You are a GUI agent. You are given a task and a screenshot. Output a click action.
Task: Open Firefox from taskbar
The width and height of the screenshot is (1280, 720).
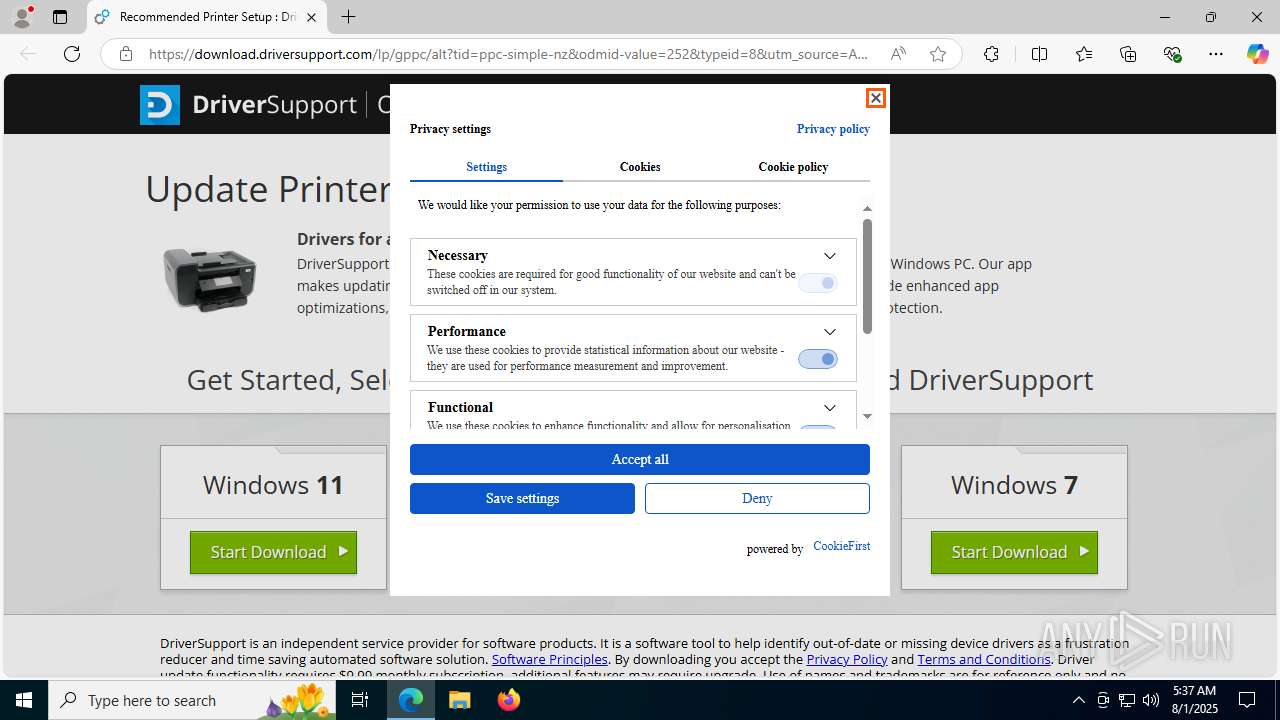(509, 700)
